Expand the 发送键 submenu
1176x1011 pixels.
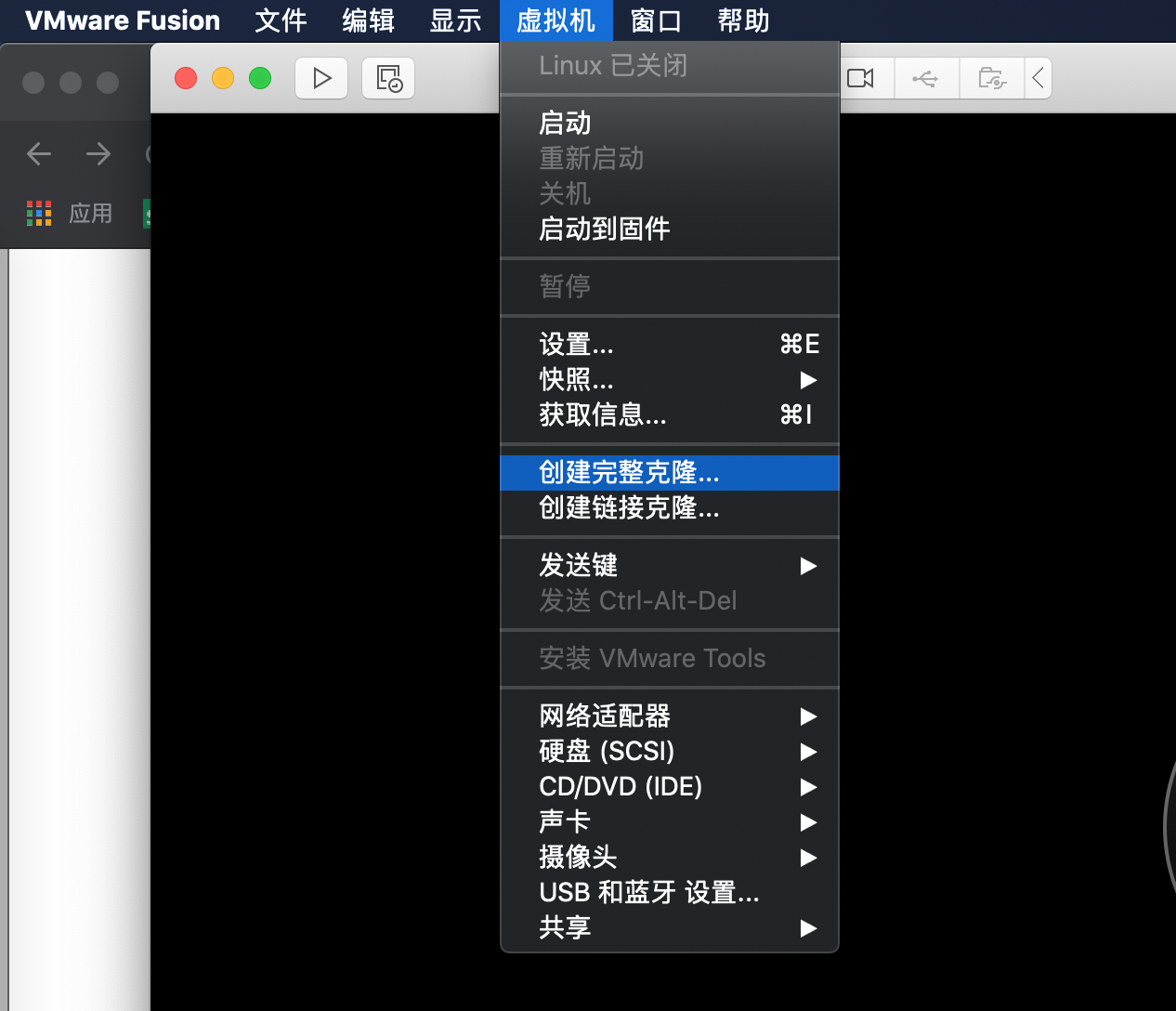670,565
